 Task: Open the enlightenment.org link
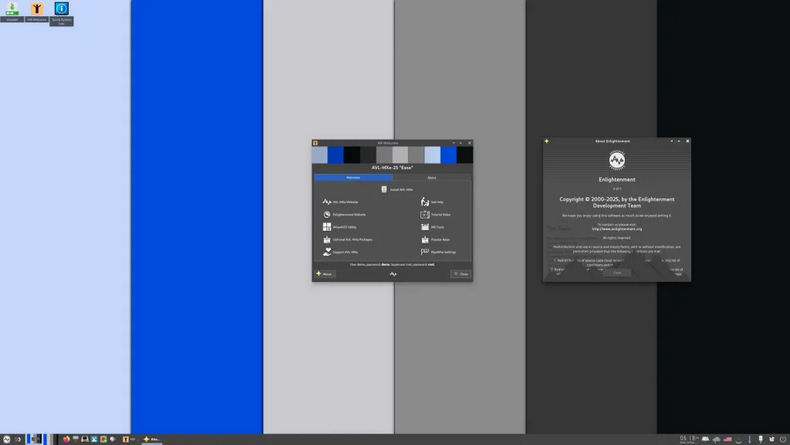pyautogui.click(x=617, y=228)
